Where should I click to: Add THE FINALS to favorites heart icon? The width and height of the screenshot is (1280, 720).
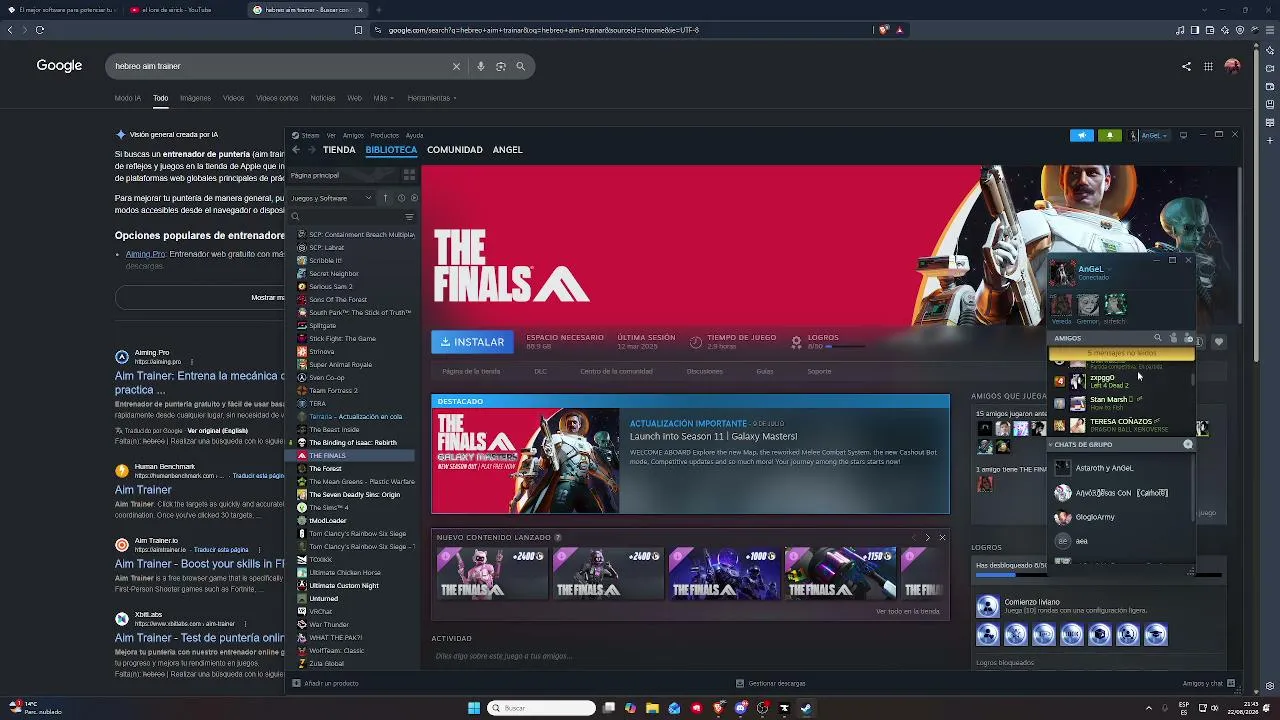[x=1218, y=342]
